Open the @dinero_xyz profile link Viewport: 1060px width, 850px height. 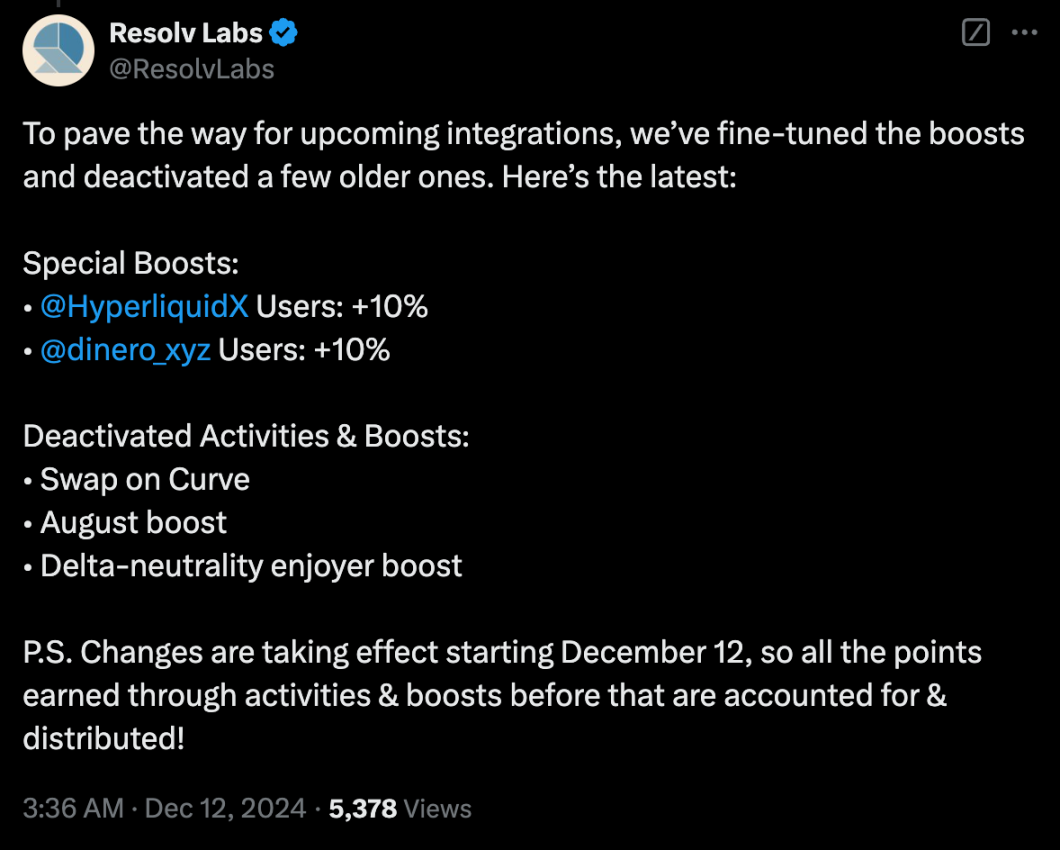pyautogui.click(x=125, y=349)
